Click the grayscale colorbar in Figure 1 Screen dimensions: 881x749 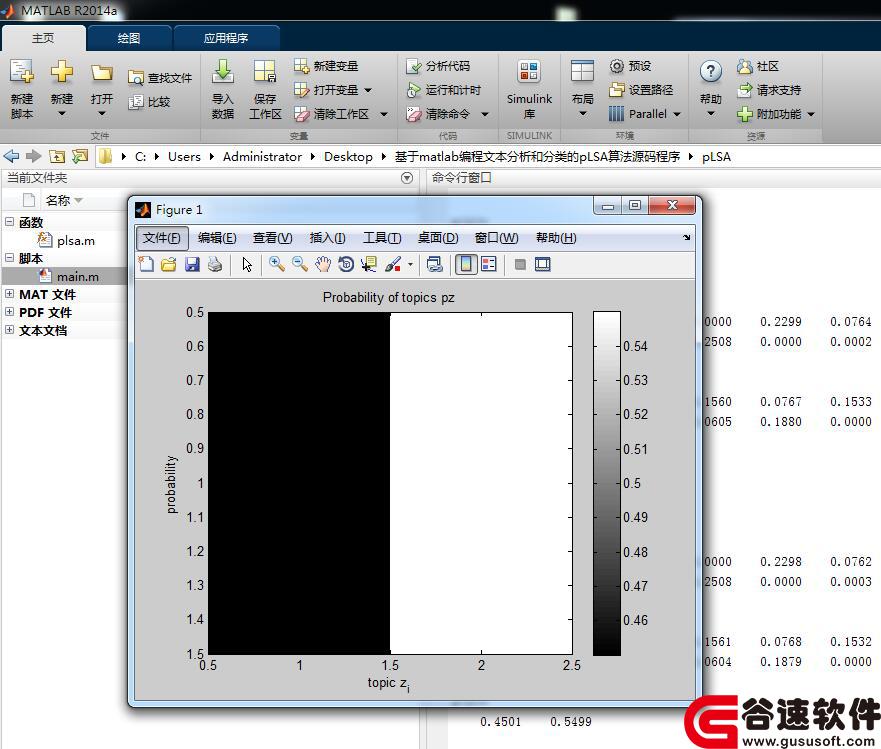point(607,483)
